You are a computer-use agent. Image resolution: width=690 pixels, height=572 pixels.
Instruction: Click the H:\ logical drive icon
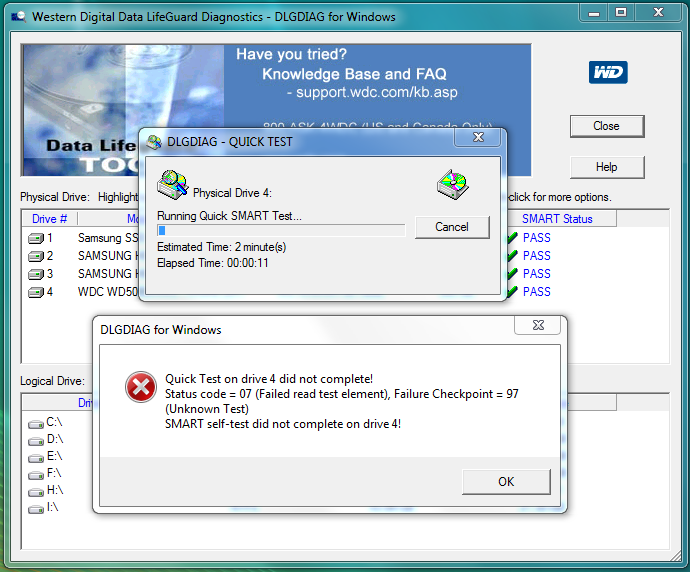[36, 492]
